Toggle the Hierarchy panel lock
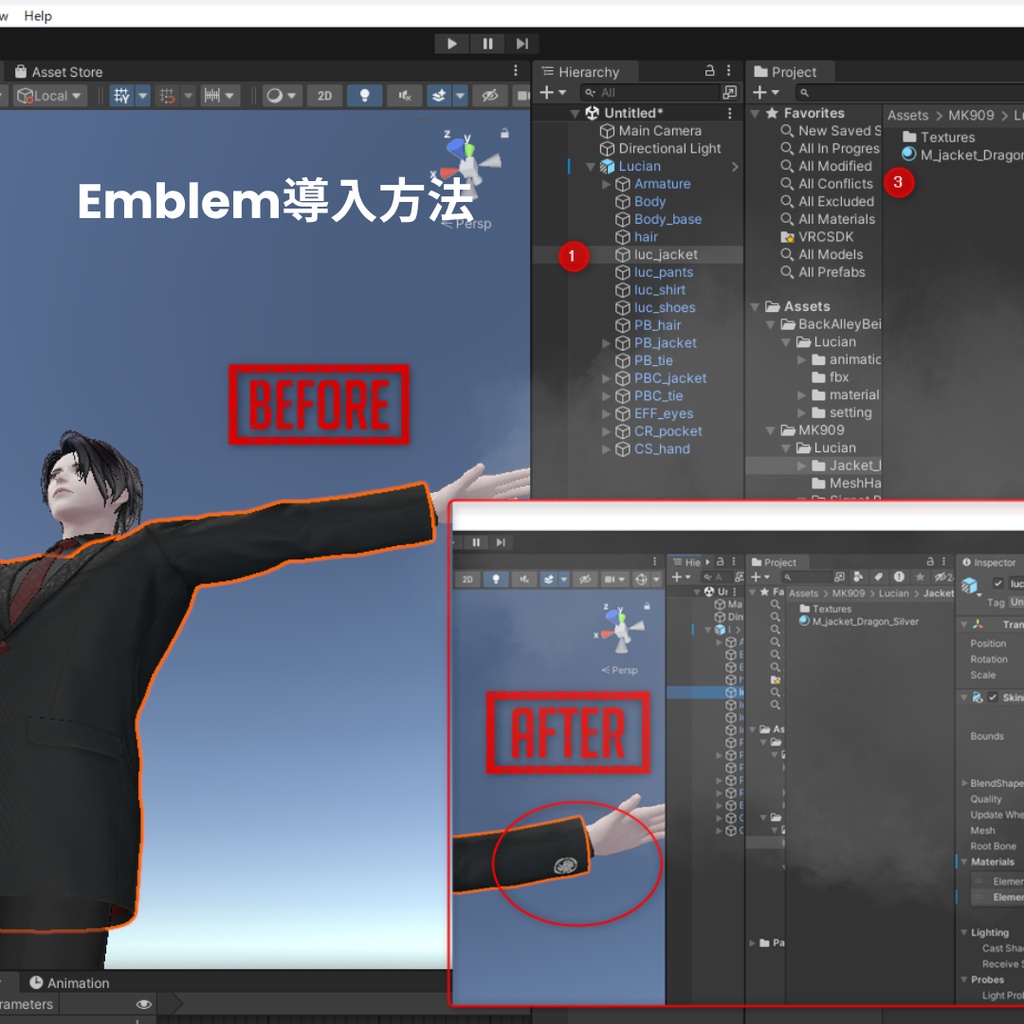This screenshot has width=1024, height=1024. (x=709, y=71)
